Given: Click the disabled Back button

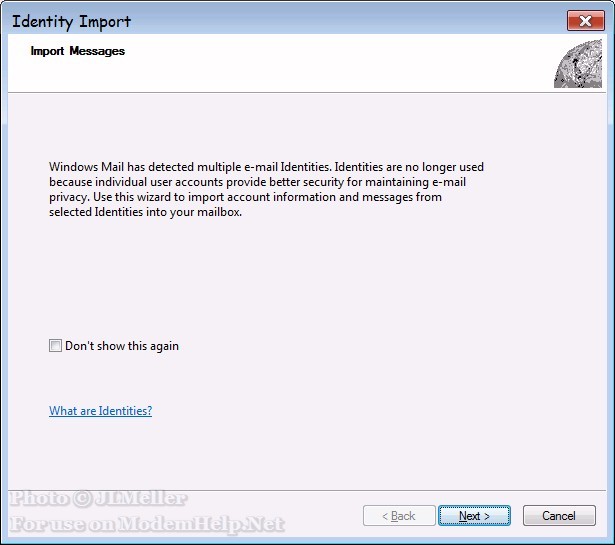Looking at the screenshot, I should point(399,516).
